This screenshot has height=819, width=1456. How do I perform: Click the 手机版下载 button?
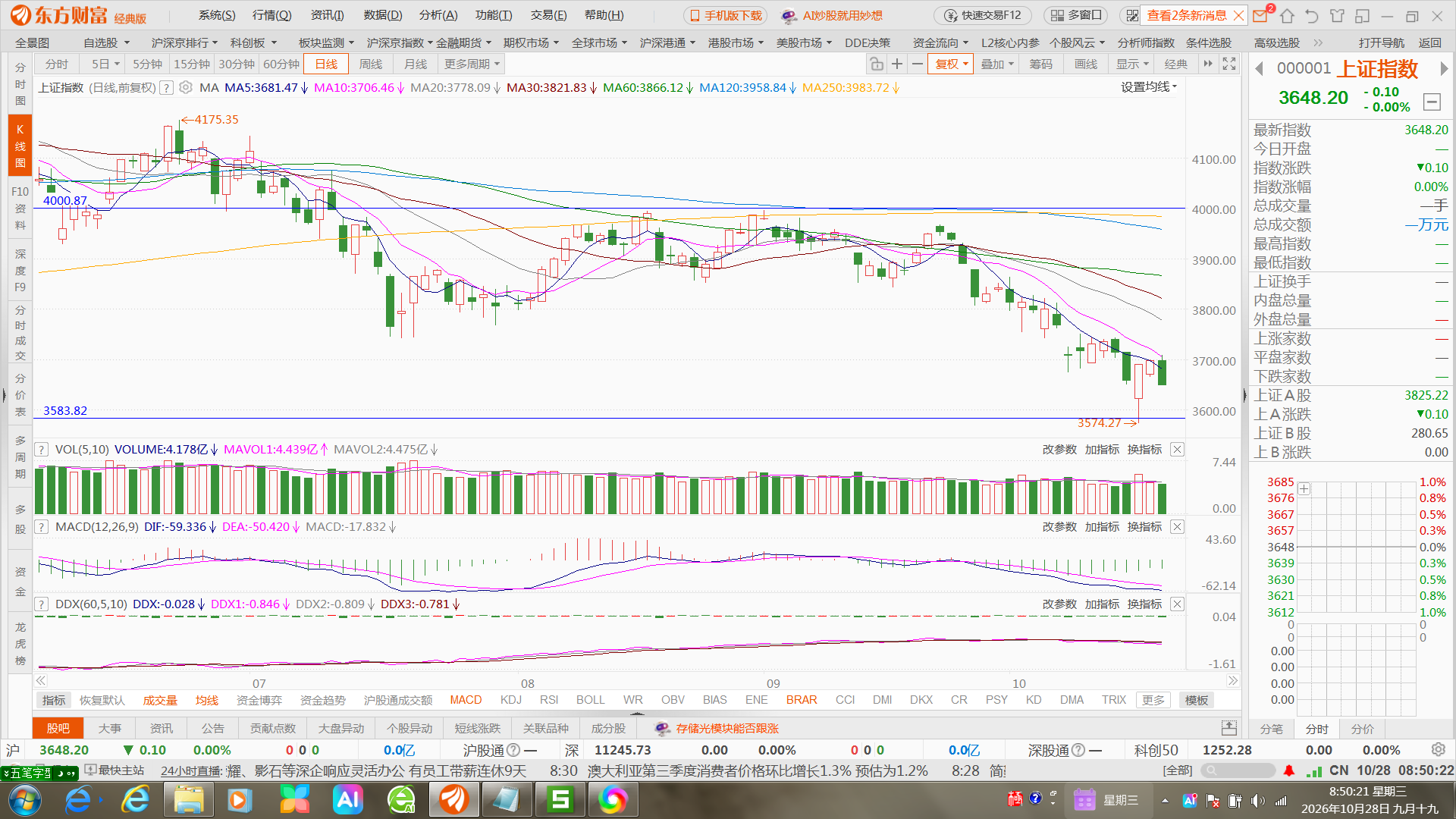[x=726, y=15]
